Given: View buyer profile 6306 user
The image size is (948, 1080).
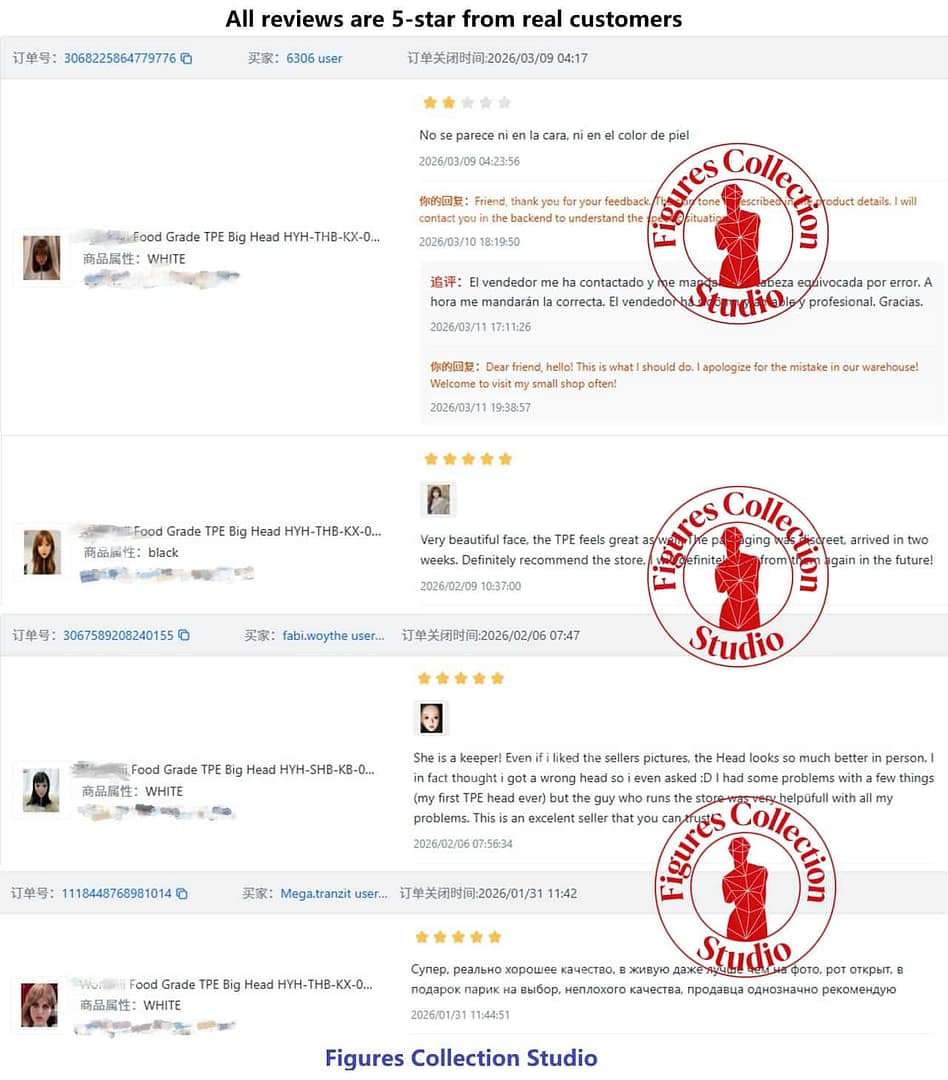Looking at the screenshot, I should tap(314, 59).
